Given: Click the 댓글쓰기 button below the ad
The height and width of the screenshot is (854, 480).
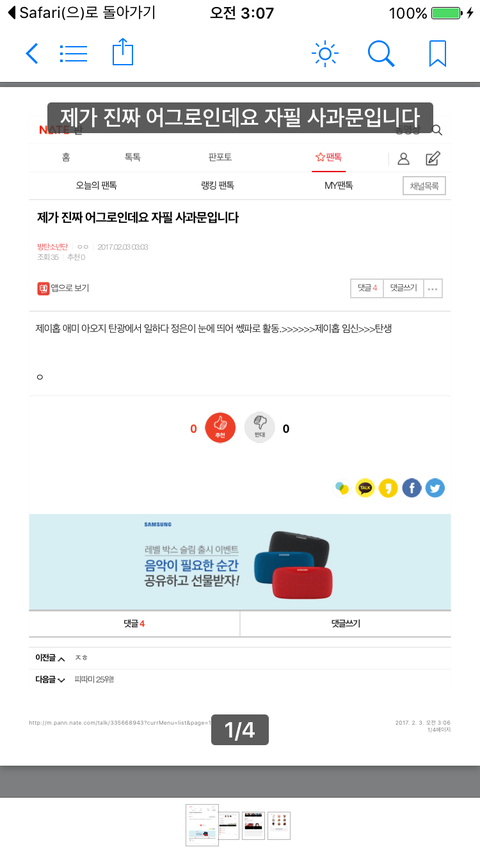Looking at the screenshot, I should [x=345, y=624].
